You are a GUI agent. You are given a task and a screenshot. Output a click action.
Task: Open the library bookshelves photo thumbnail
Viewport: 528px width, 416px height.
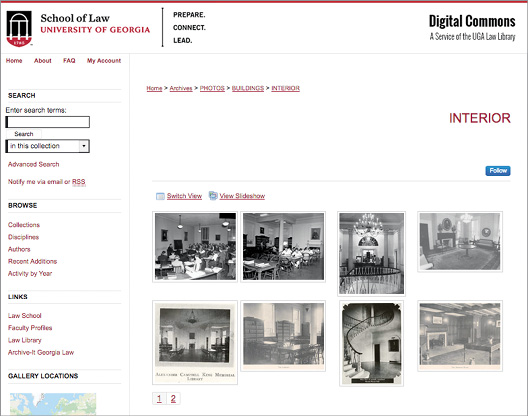[284, 336]
